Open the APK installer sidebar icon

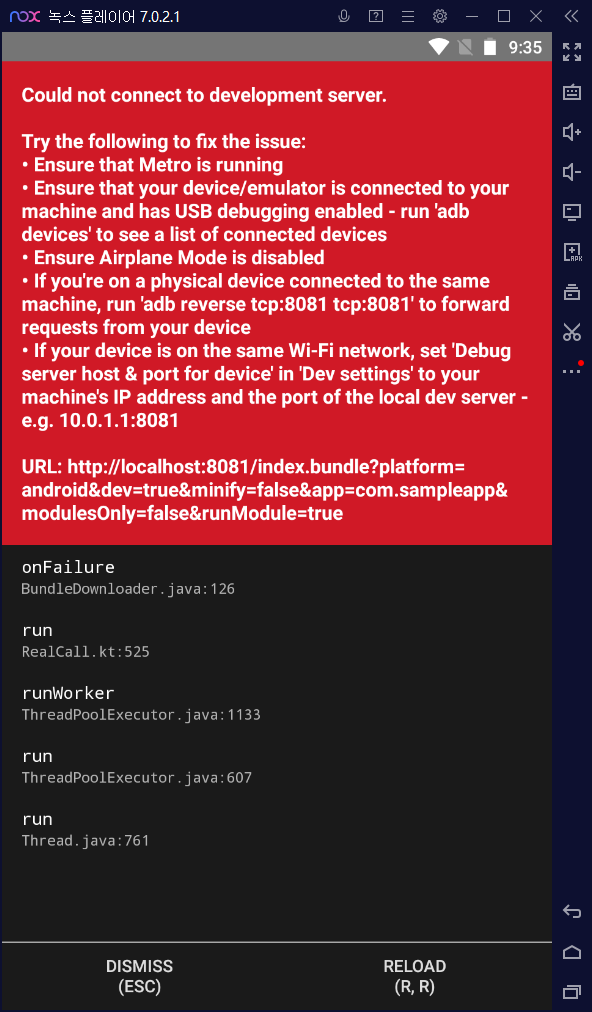tap(571, 252)
